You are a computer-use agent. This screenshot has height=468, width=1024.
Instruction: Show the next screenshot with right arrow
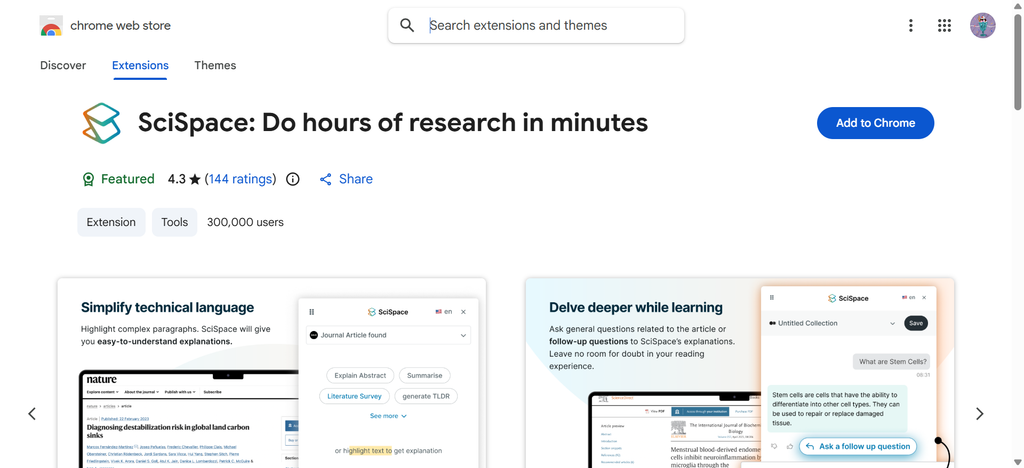(x=979, y=413)
